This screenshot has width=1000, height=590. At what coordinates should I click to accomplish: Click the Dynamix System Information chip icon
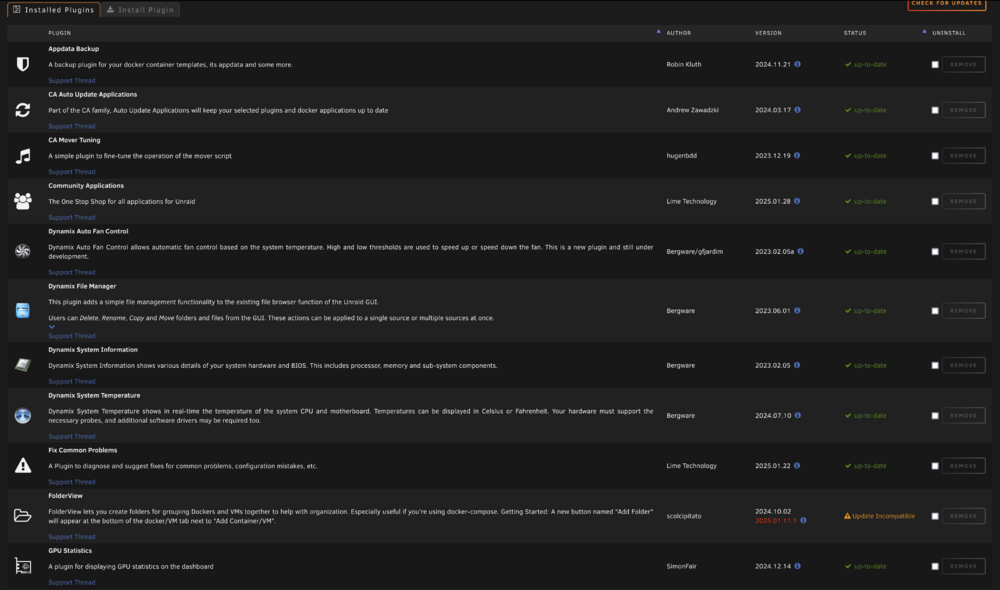click(x=23, y=365)
